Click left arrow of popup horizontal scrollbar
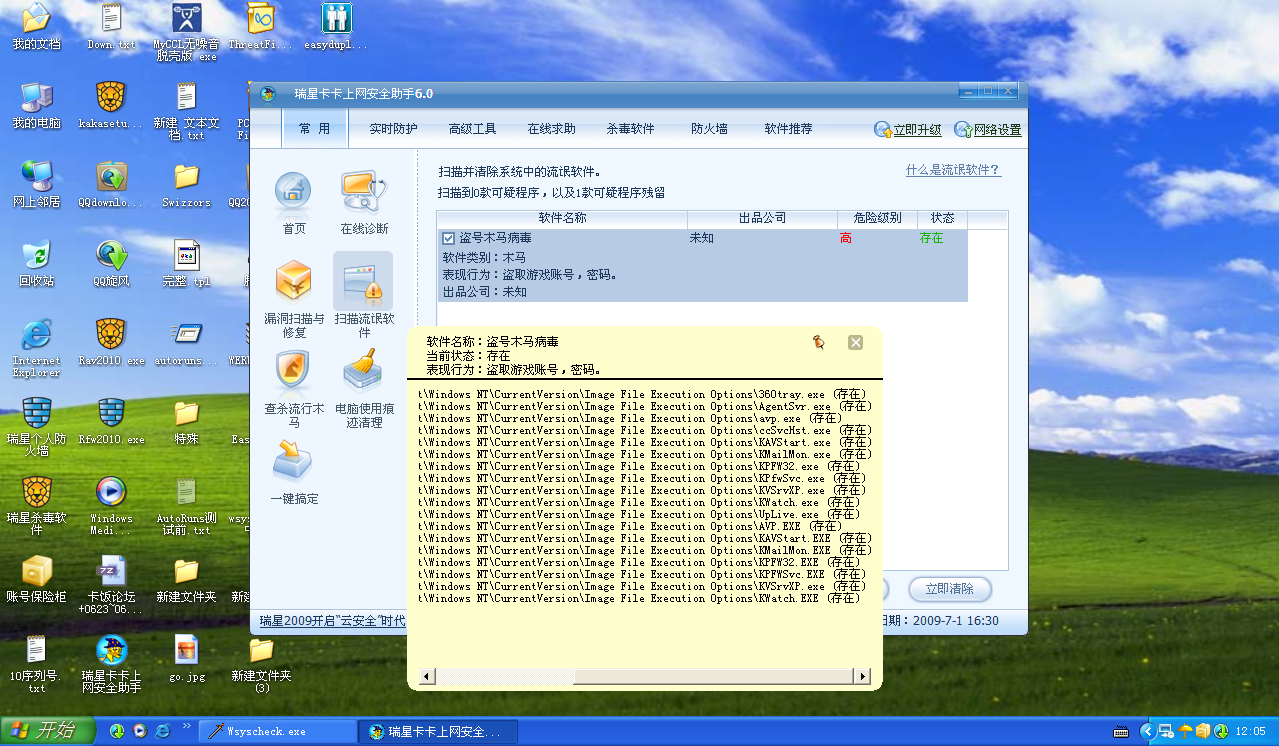Image resolution: width=1279 pixels, height=746 pixels. [x=425, y=677]
